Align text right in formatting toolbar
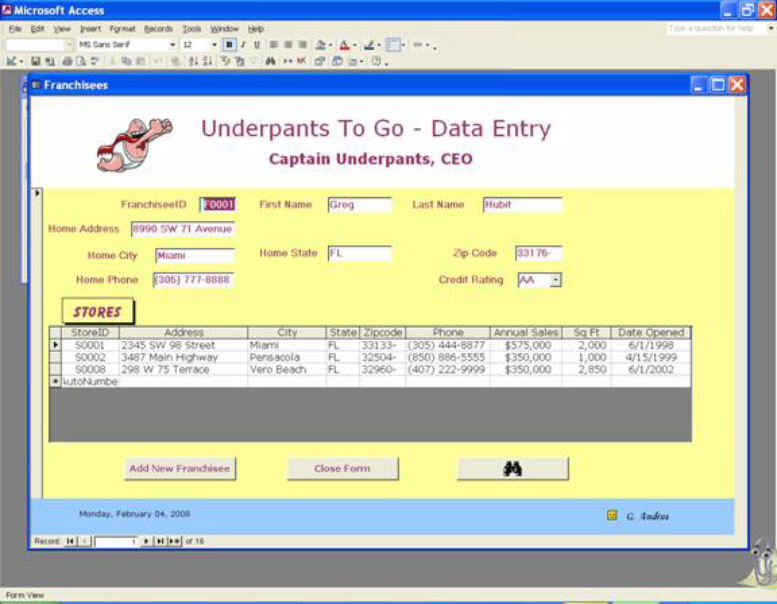This screenshot has width=777, height=604. [302, 45]
